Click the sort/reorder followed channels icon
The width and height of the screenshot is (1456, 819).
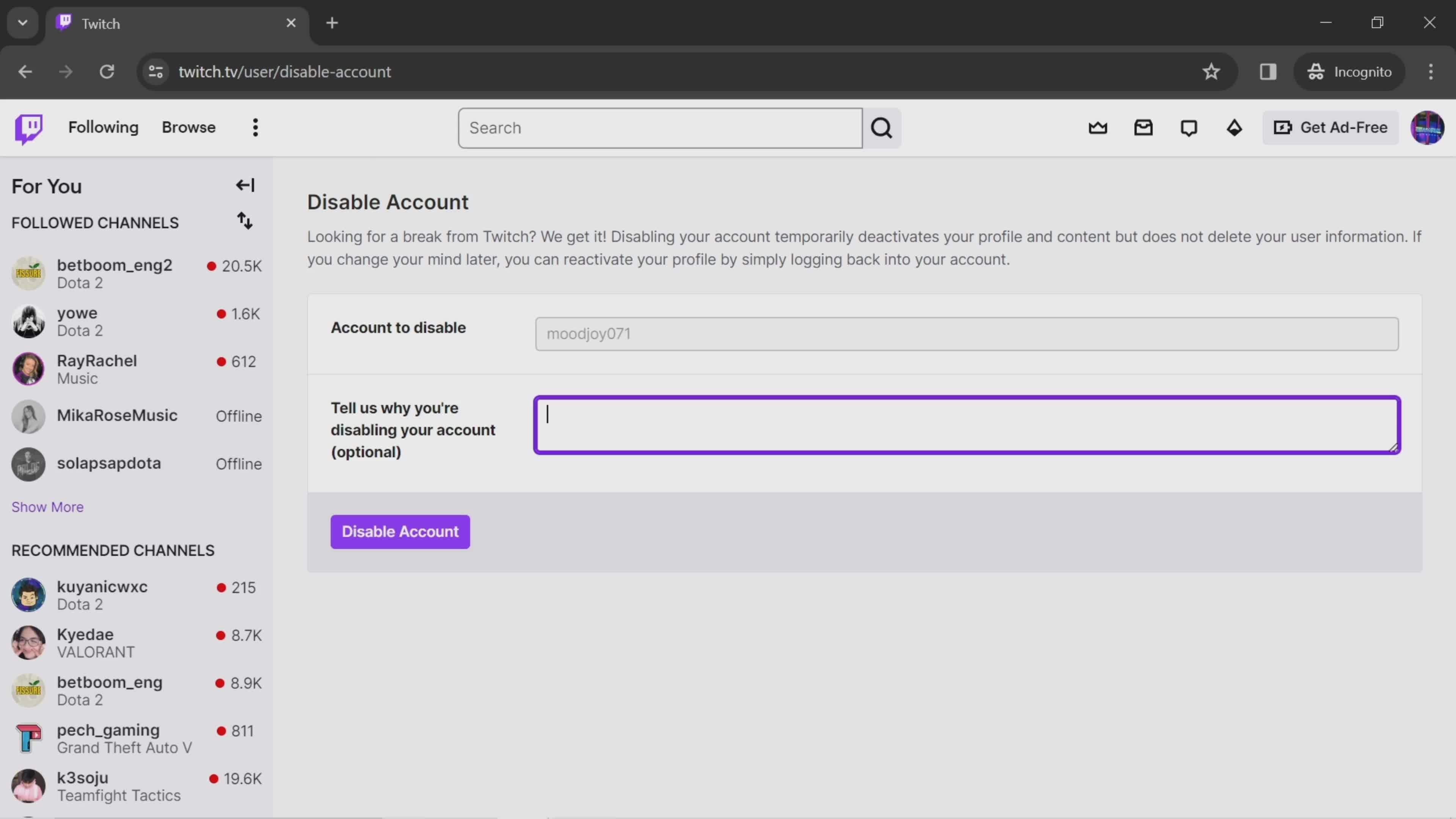point(245,220)
